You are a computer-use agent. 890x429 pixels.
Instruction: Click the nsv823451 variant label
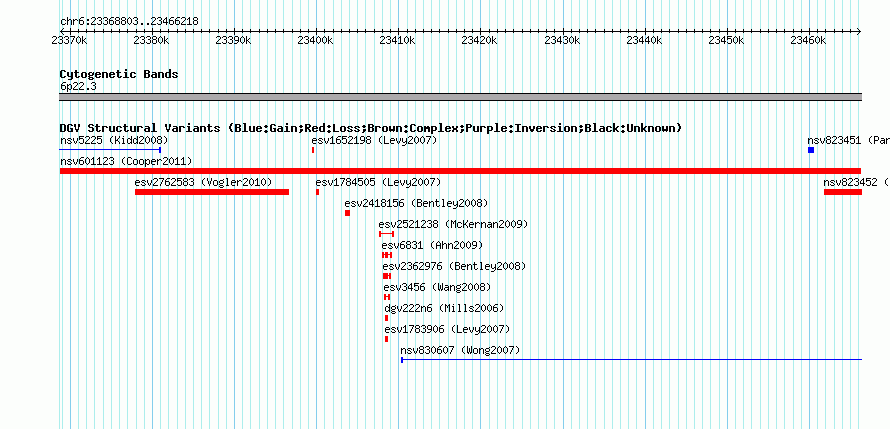[848, 140]
